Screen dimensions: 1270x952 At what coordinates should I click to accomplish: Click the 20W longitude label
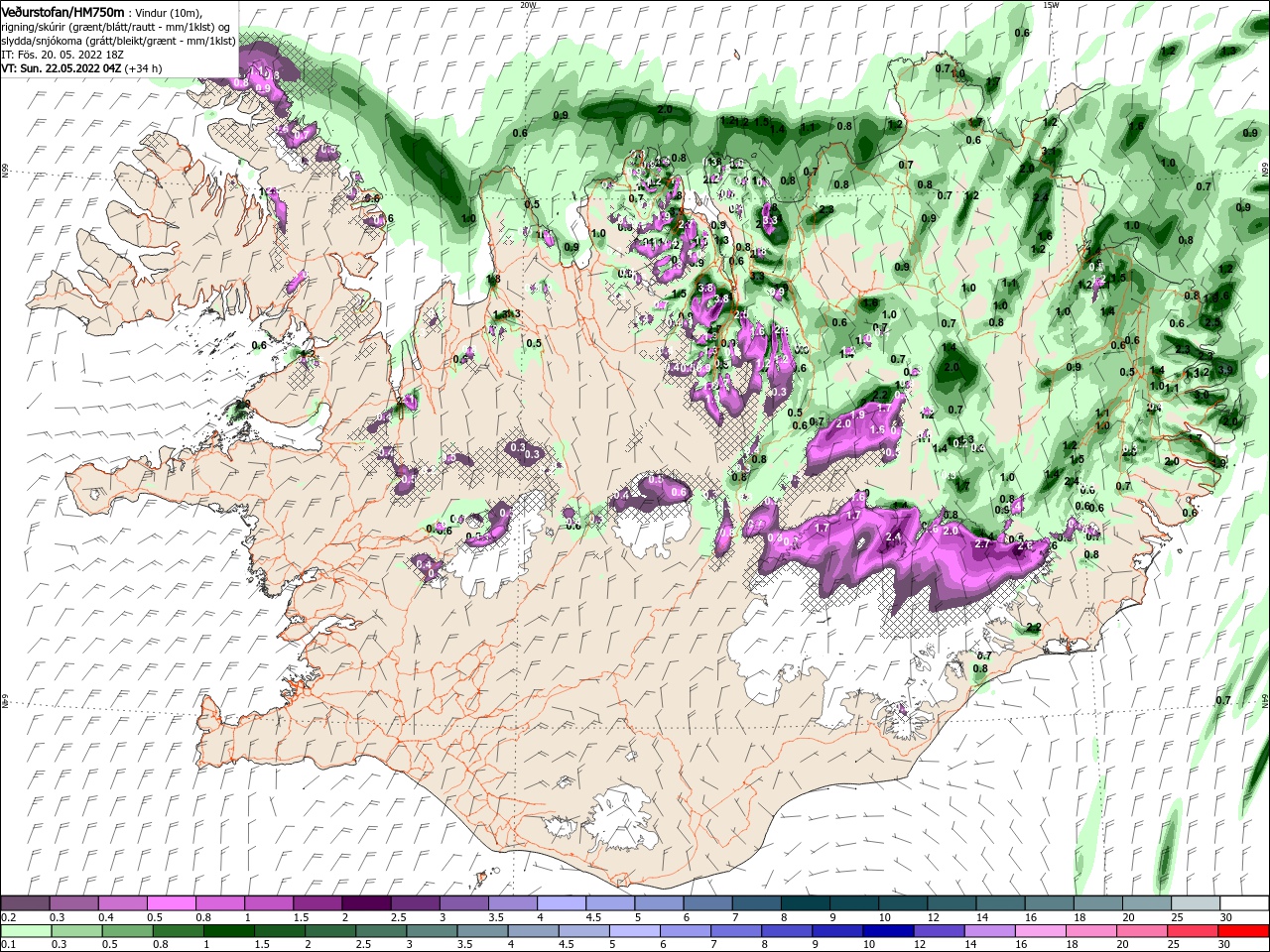click(x=529, y=4)
